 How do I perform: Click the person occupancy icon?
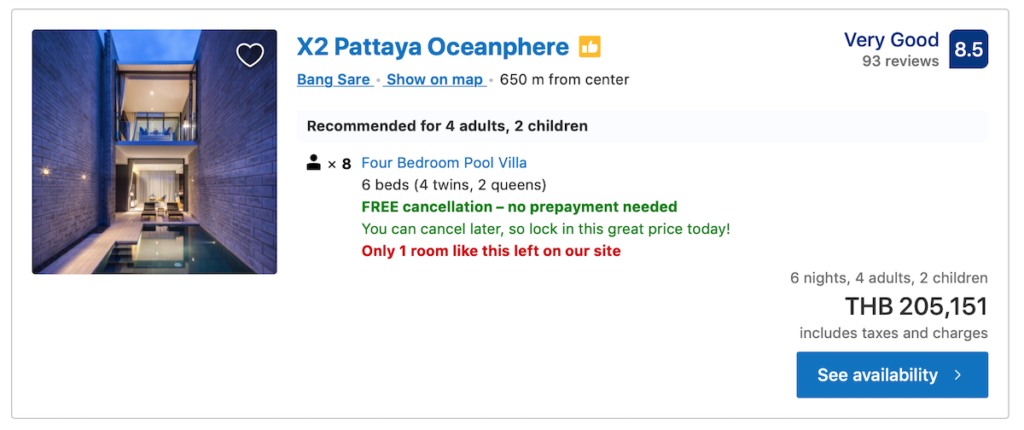coord(313,163)
